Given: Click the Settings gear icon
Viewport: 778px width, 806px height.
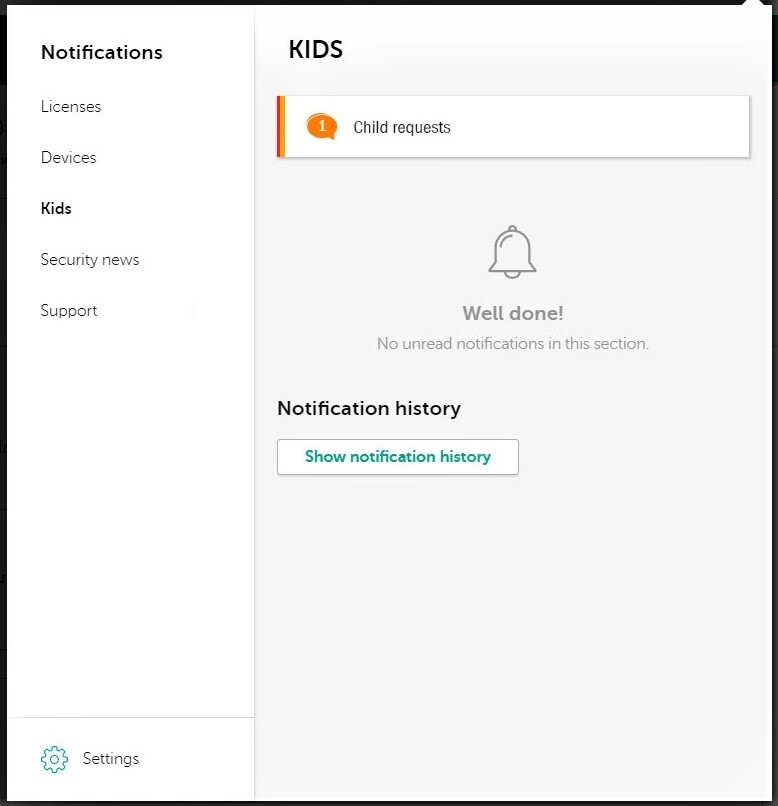Looking at the screenshot, I should (54, 759).
